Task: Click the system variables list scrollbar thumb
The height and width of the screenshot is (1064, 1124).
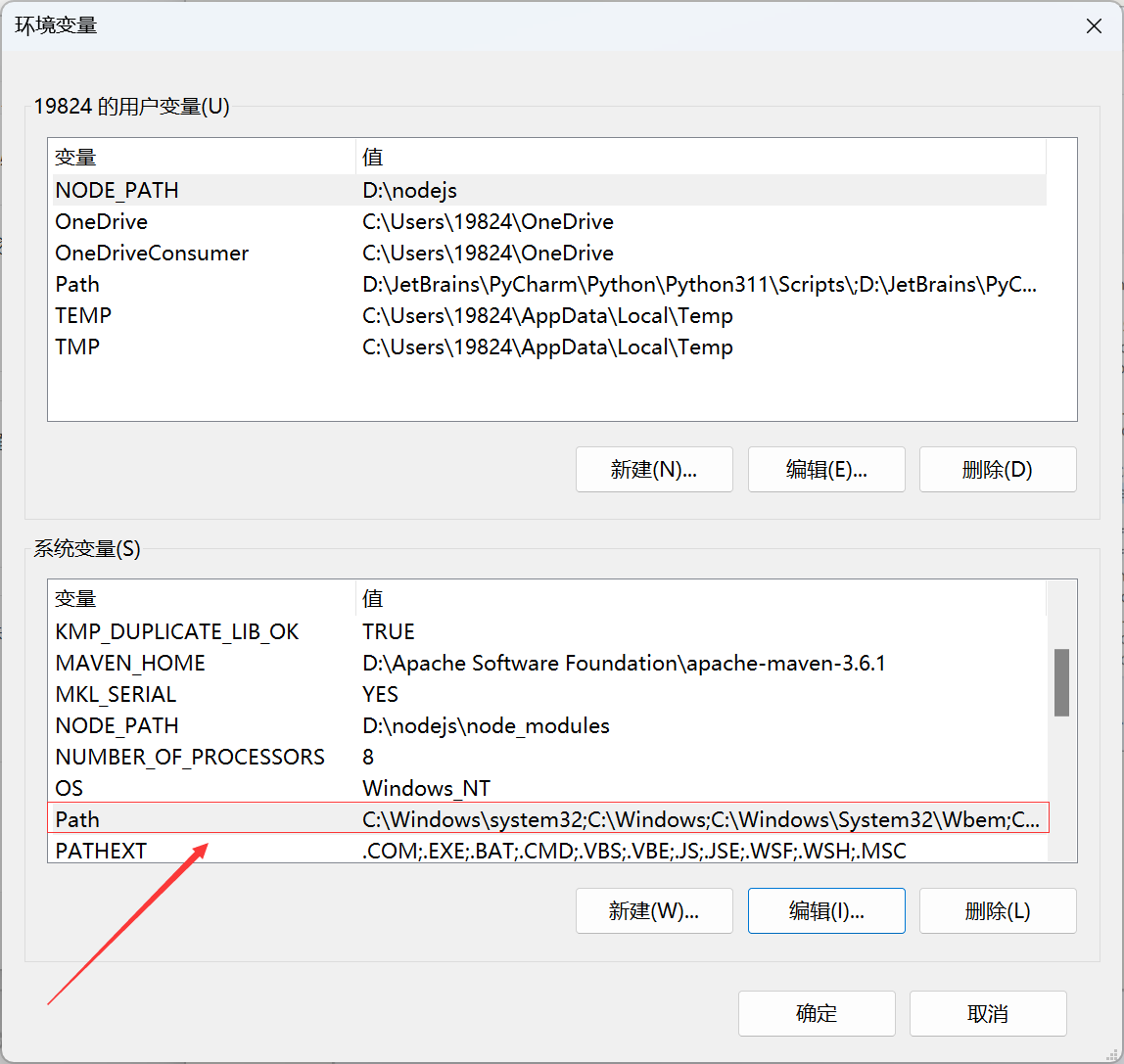Action: (x=1061, y=682)
